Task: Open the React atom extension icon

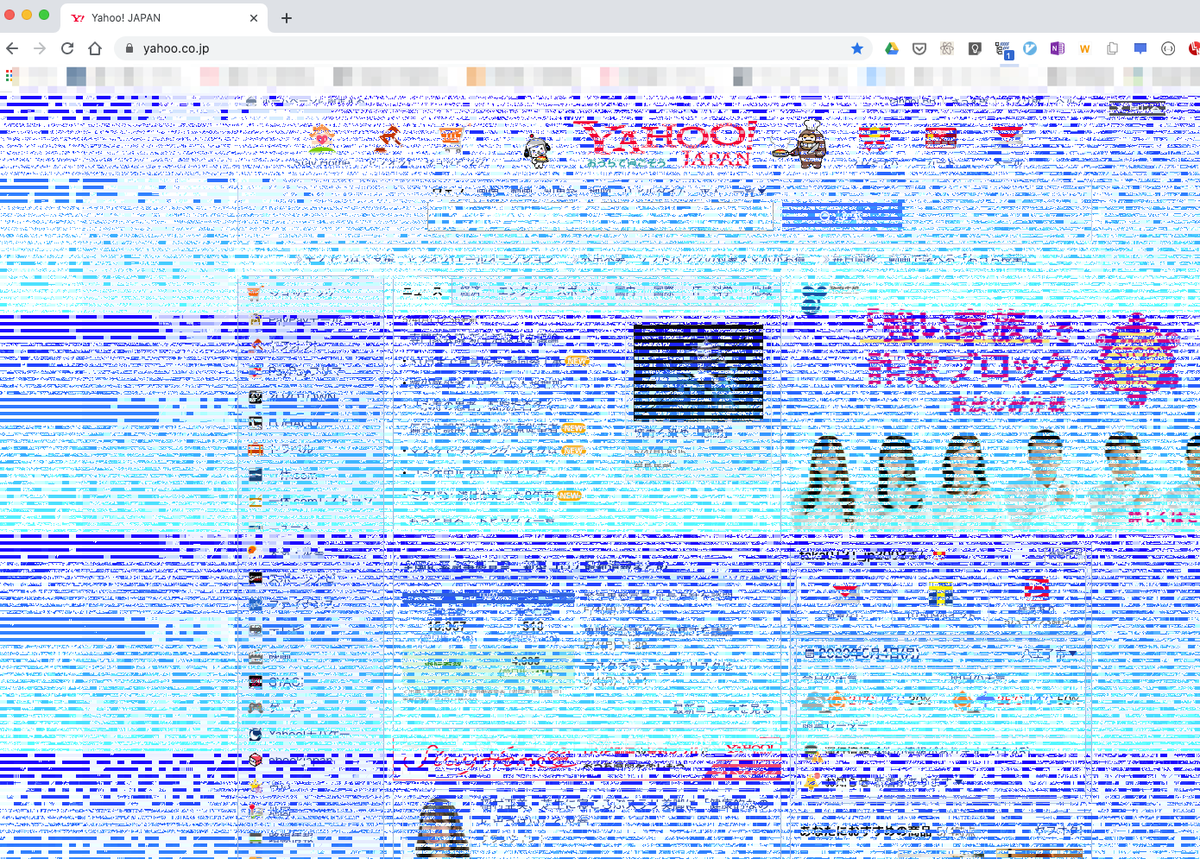Action: click(x=946, y=48)
